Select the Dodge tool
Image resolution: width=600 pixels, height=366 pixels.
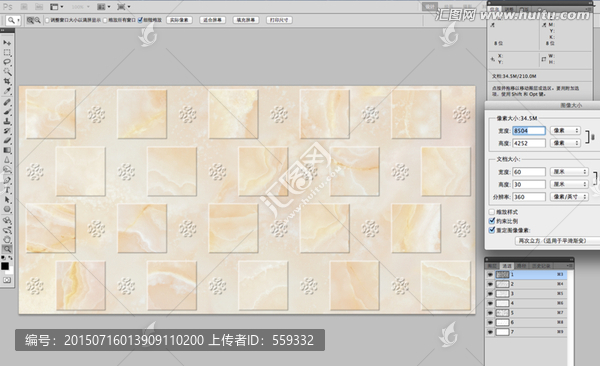(7, 170)
